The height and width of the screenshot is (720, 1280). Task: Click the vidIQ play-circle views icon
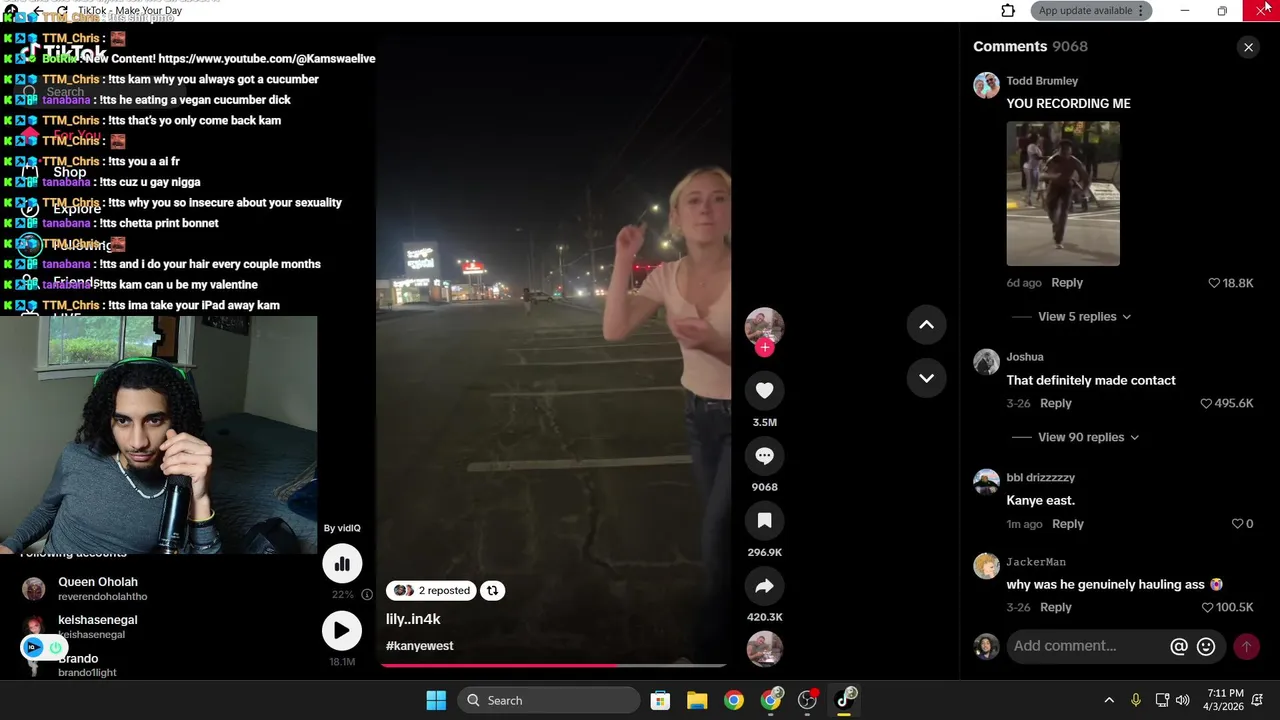341,631
